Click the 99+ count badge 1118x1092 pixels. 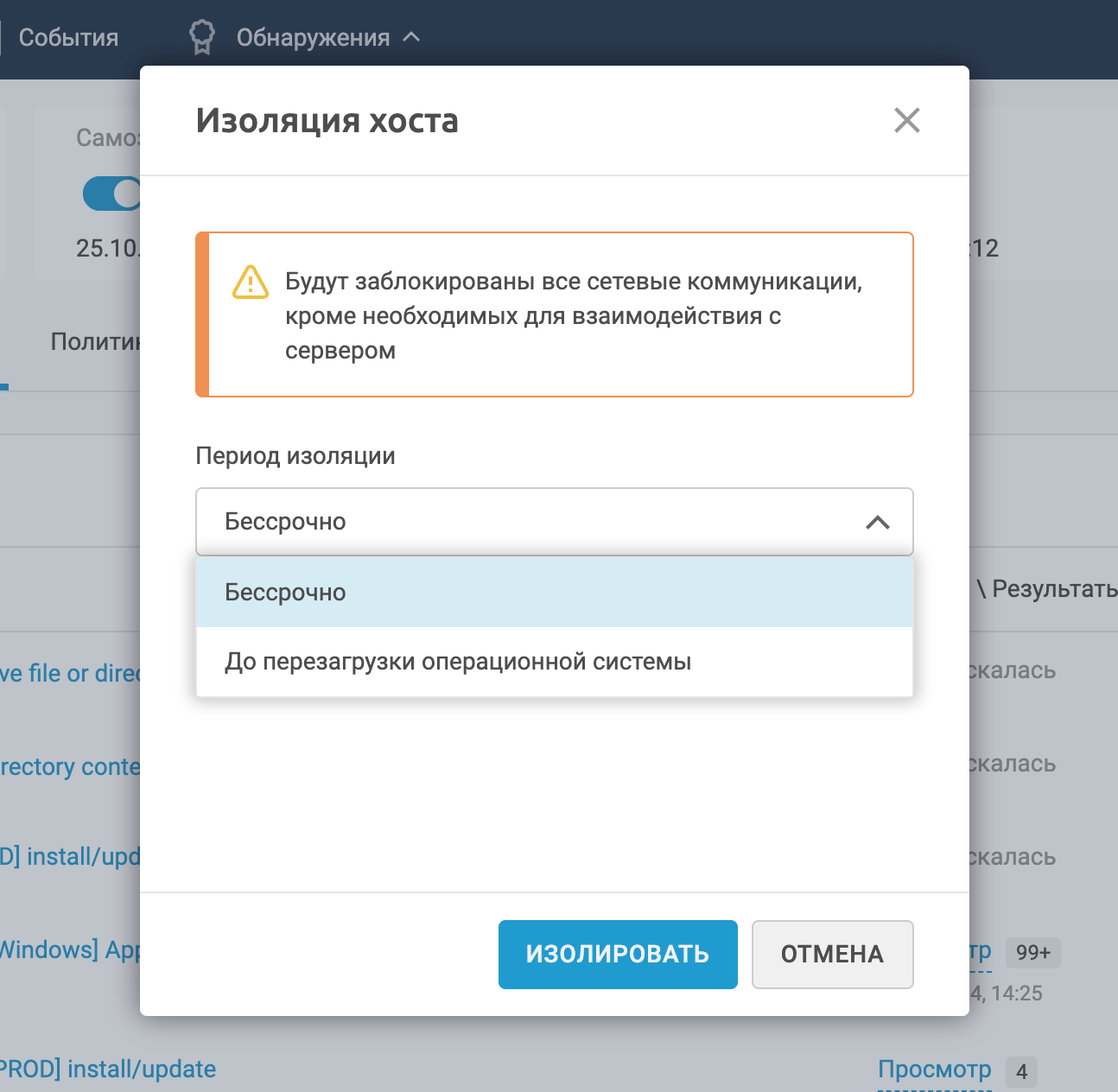[x=1033, y=953]
